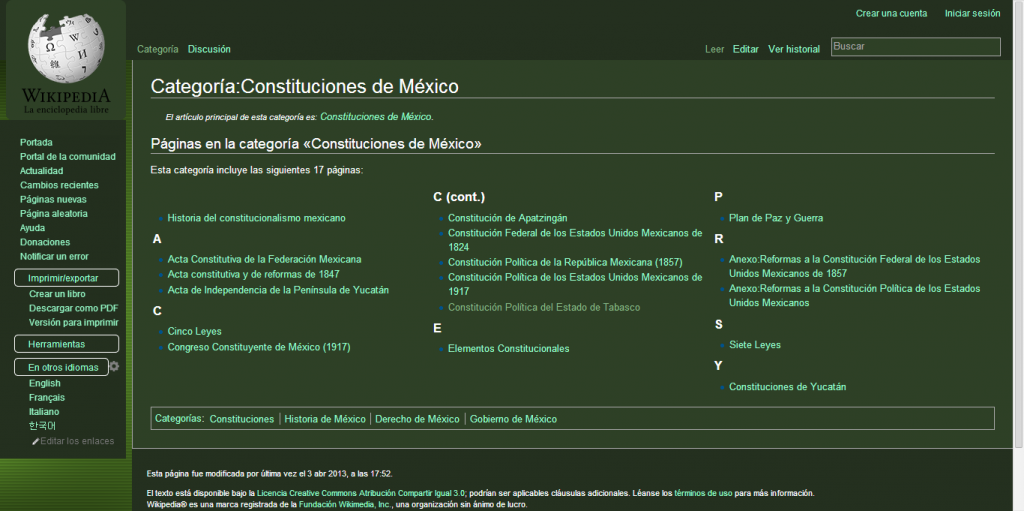Open Constituciones de Yucatán article
The image size is (1024, 511).
click(788, 387)
